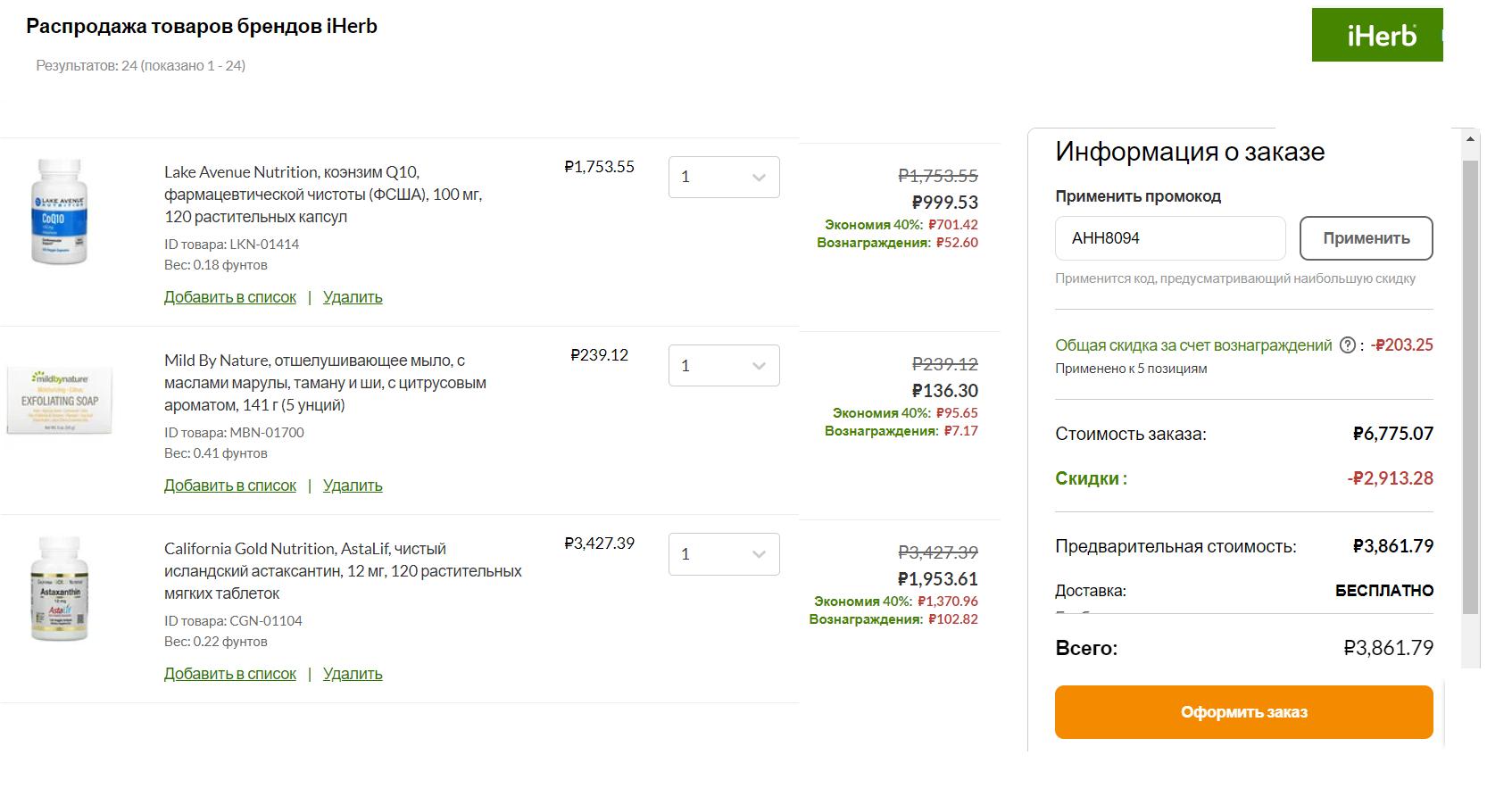Expand quantity dropdown for AstaLif astaxanthin
Image resolution: width=1512 pixels, height=805 pixels.
[x=724, y=554]
